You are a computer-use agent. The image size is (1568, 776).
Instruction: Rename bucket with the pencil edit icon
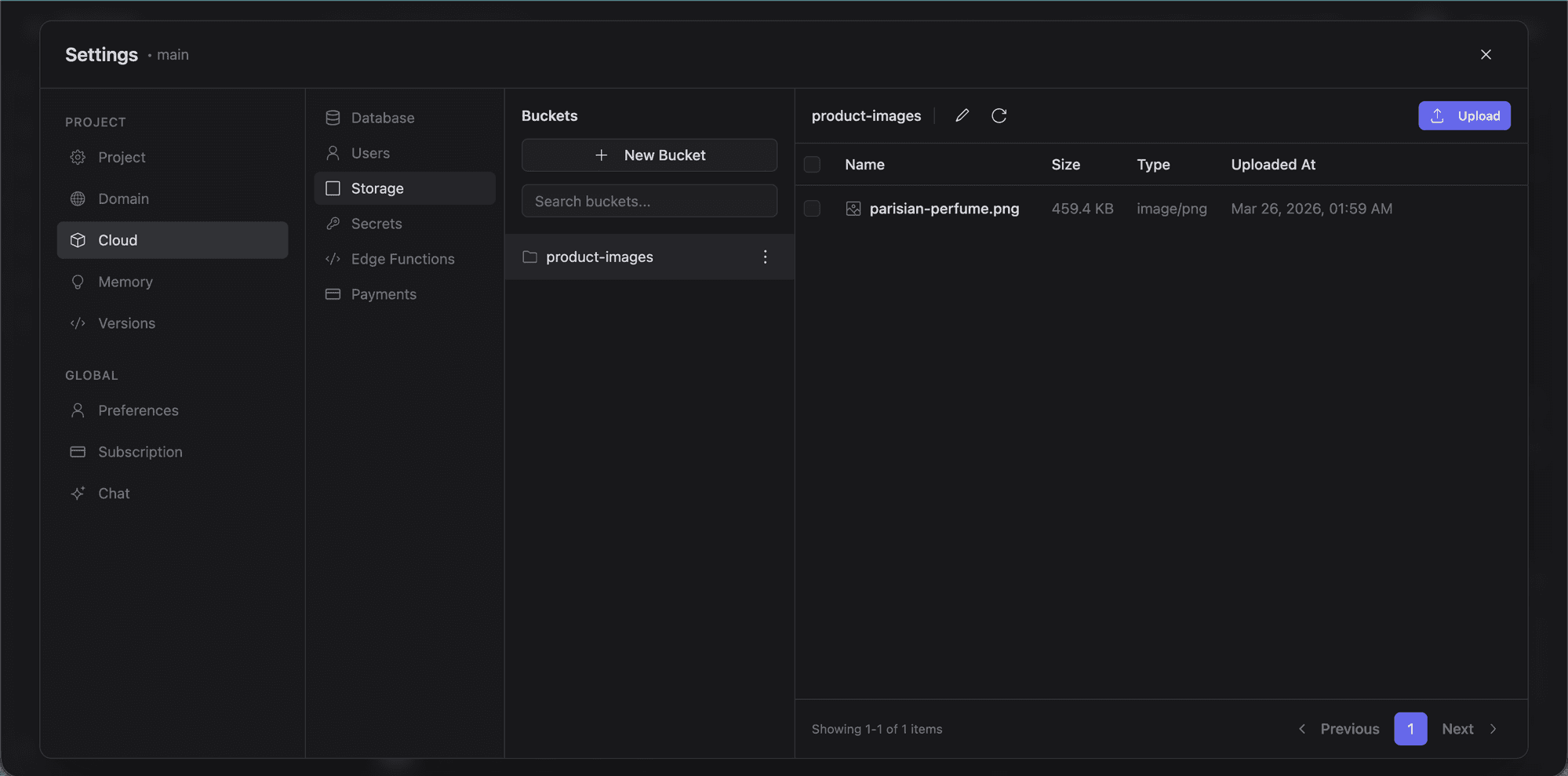tap(962, 115)
